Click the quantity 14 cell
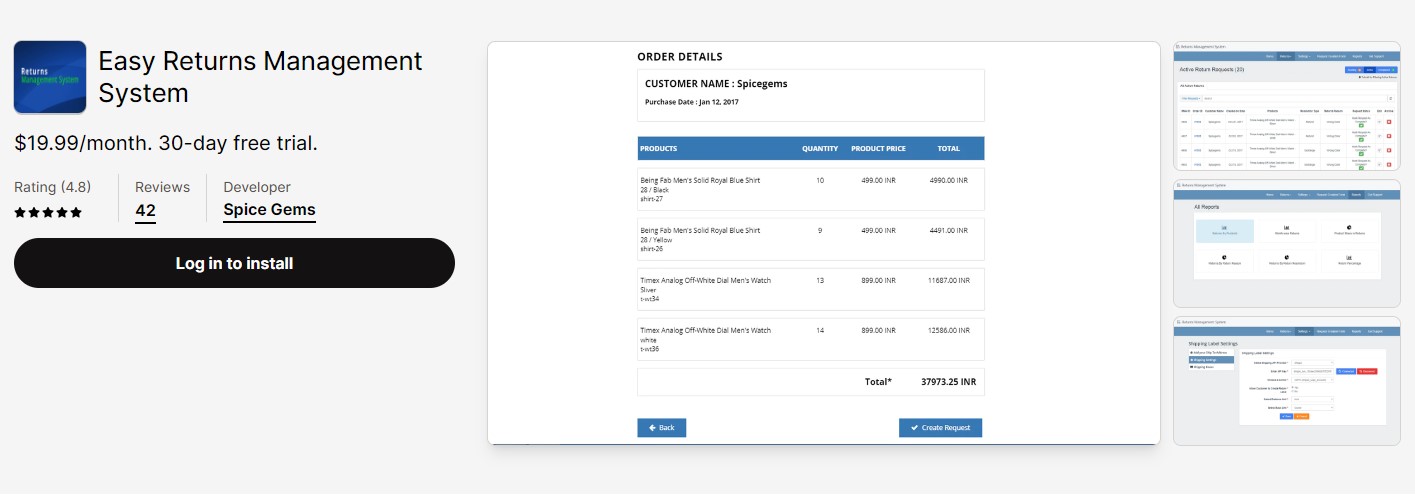 [x=820, y=331]
